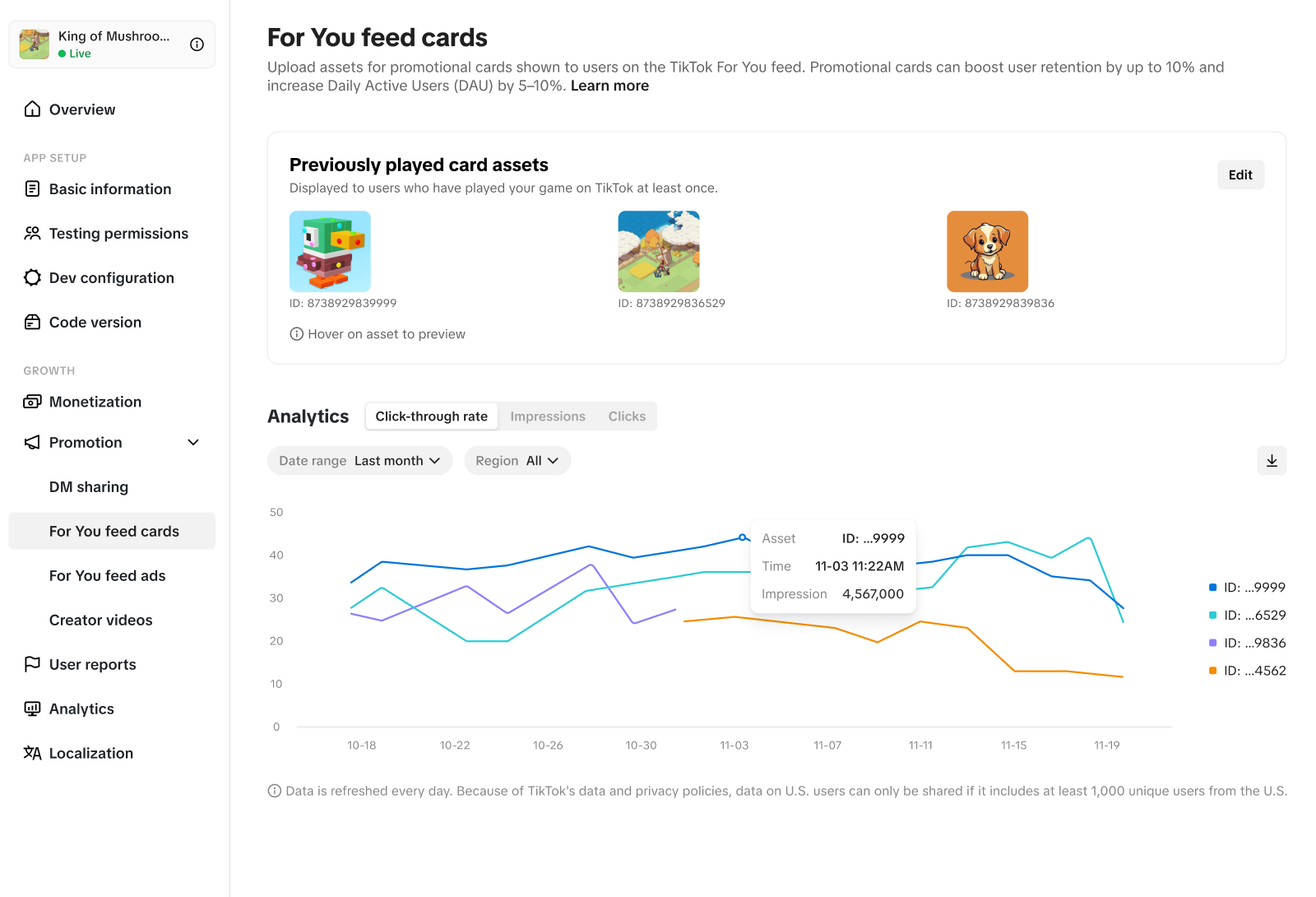
Task: Toggle the ID ...9999 legend series
Action: coord(1247,588)
